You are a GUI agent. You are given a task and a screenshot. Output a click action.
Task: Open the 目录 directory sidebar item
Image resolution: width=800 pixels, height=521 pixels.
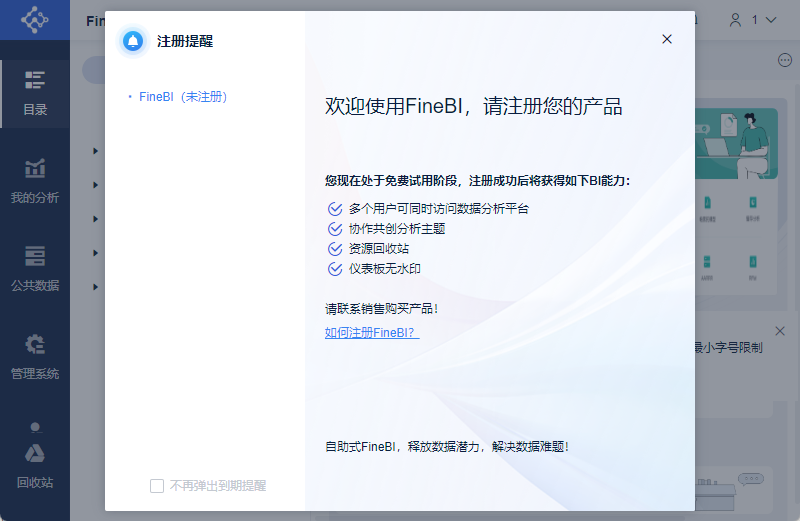click(x=35, y=94)
